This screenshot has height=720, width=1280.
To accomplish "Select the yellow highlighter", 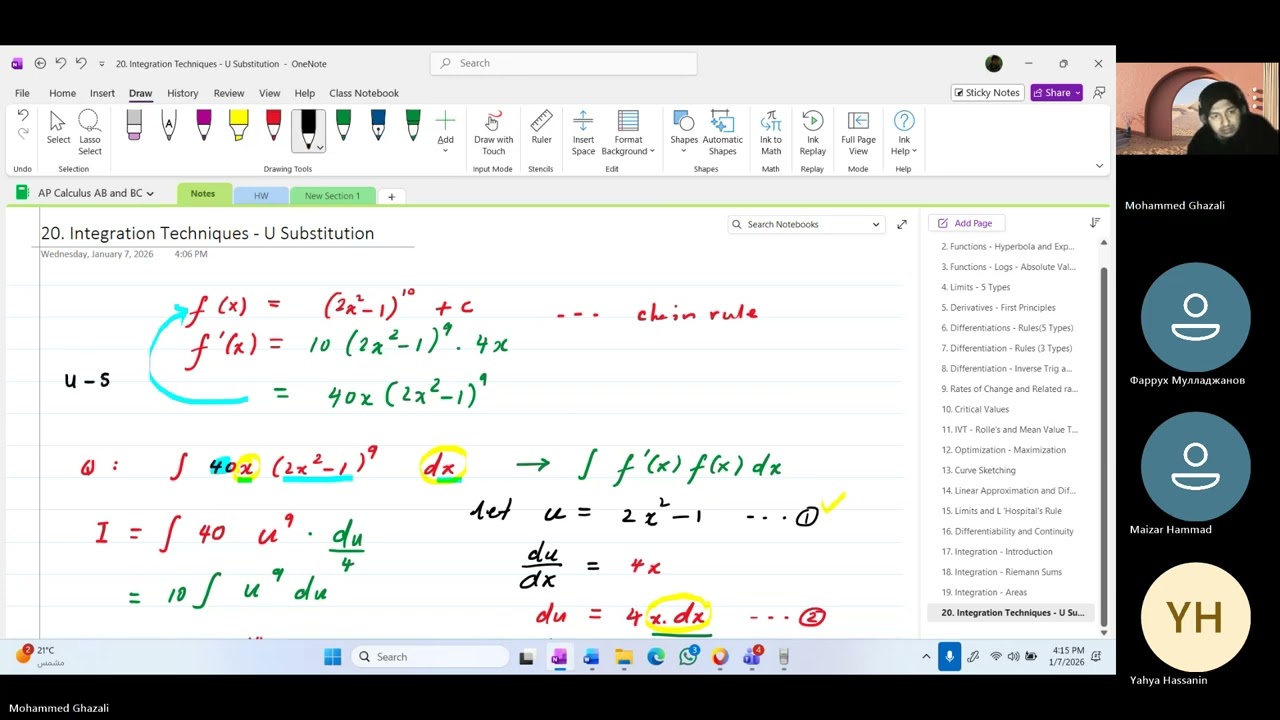I will 238,125.
